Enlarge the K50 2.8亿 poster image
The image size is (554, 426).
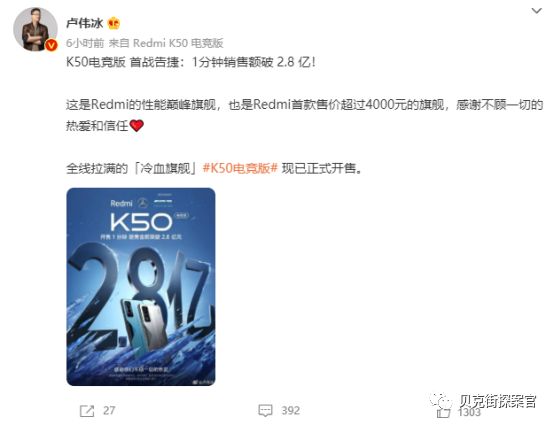pyautogui.click(x=141, y=286)
